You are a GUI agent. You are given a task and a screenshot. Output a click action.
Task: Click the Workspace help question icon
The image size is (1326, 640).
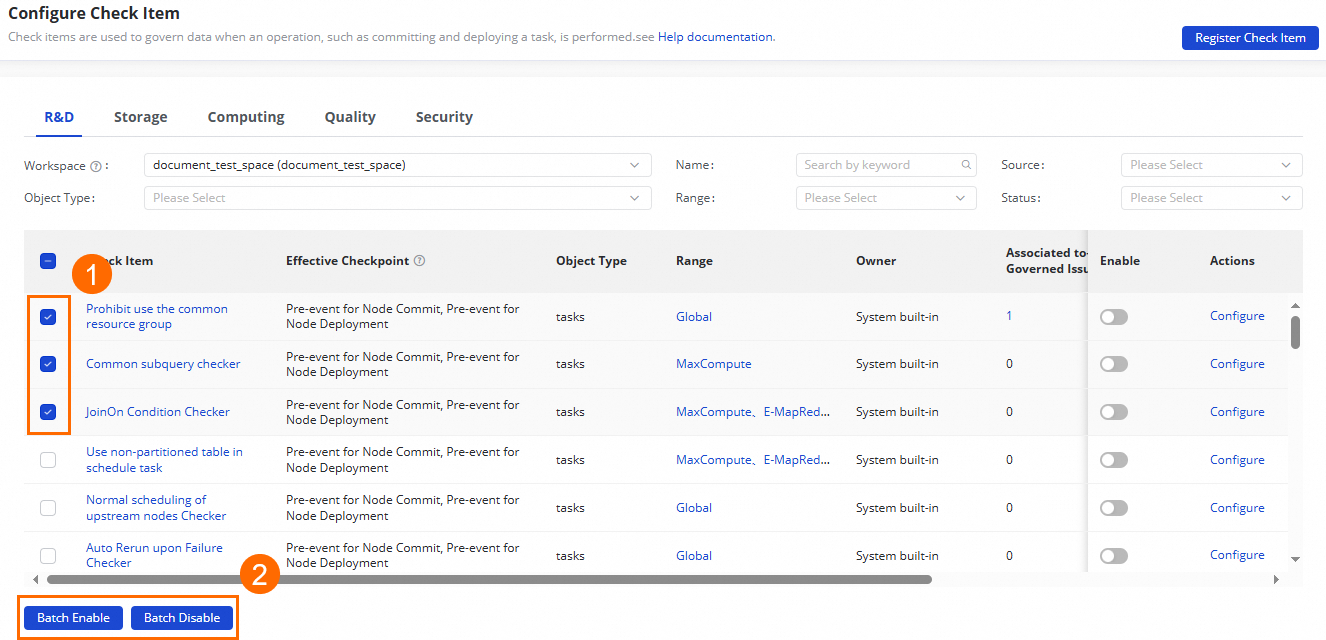(96, 166)
